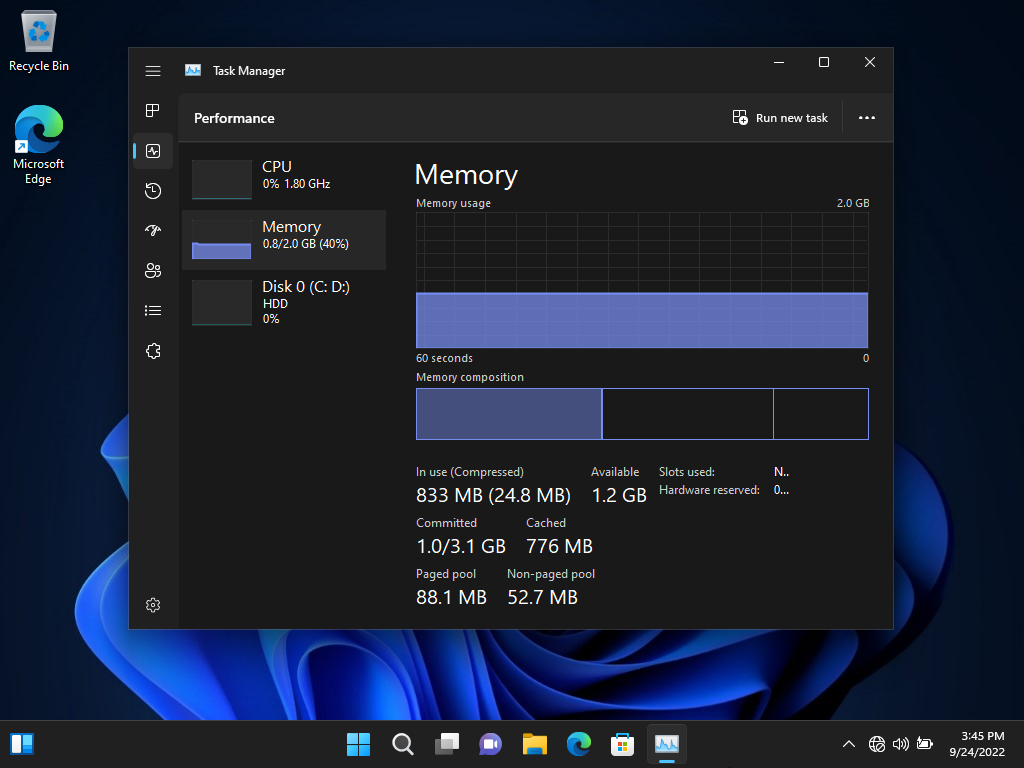Click the Task Manager app icon in title bar
This screenshot has height=768, width=1024.
[193, 71]
